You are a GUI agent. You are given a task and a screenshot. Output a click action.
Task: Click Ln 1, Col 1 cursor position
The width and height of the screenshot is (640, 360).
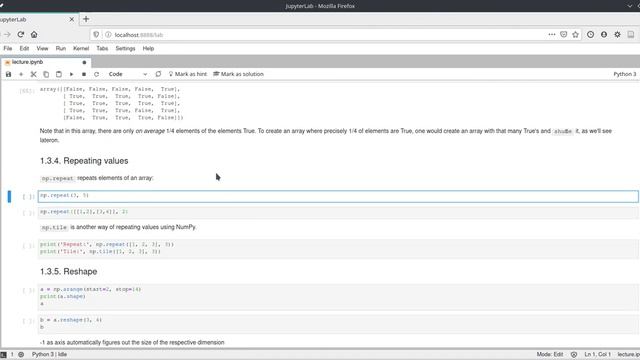(x=598, y=354)
